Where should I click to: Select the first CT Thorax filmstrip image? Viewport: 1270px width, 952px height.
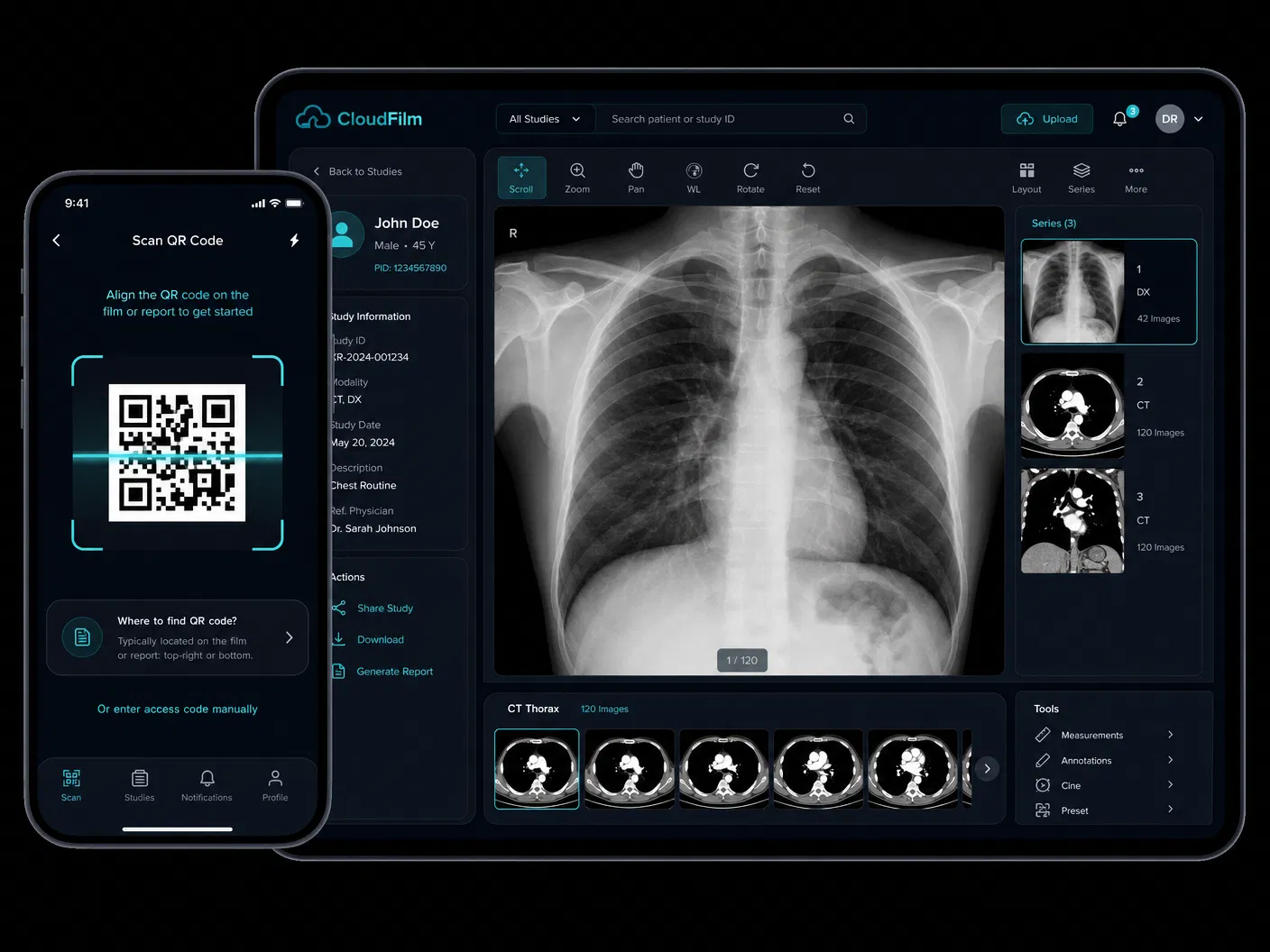537,769
